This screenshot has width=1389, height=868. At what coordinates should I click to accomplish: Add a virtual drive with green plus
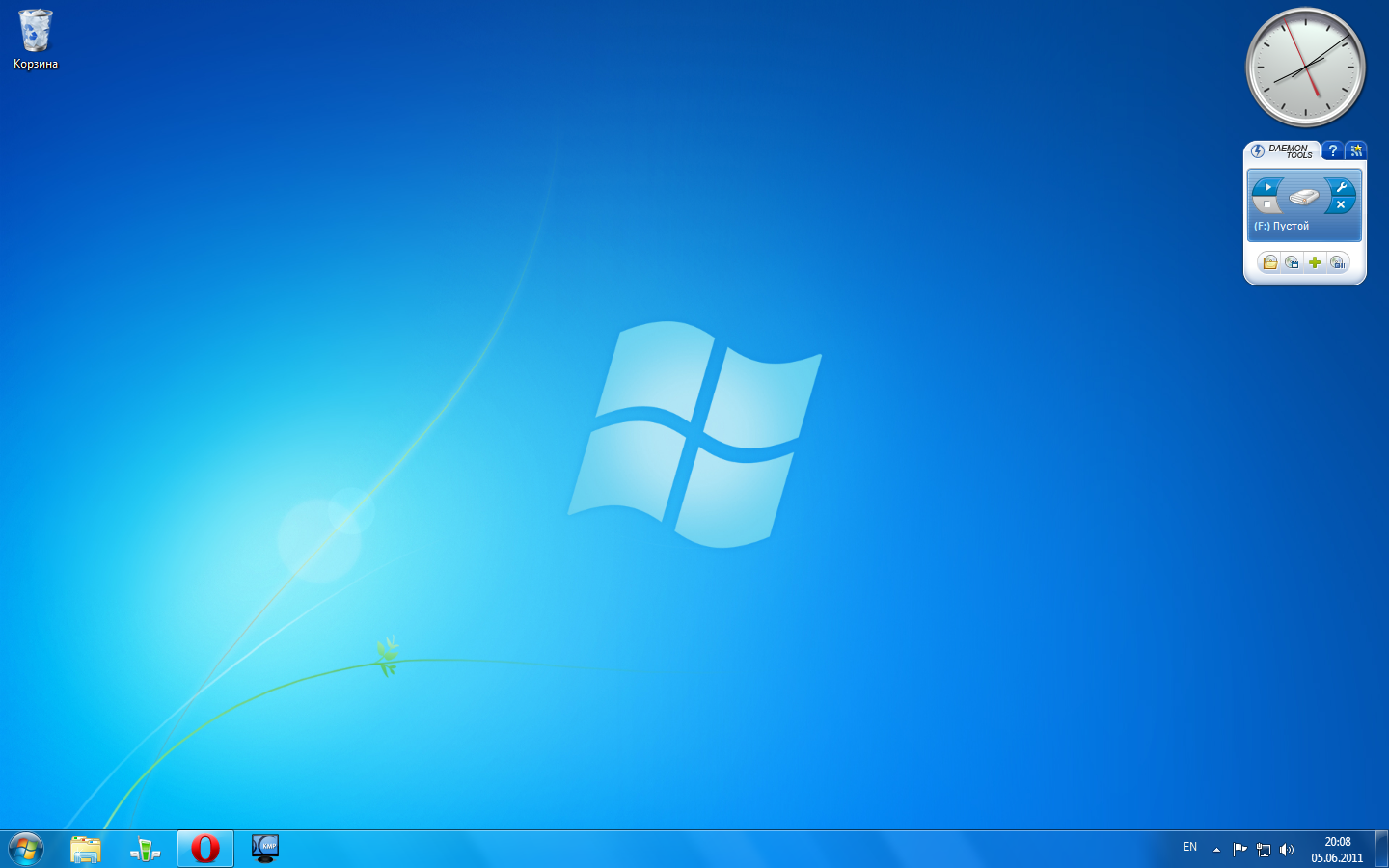(x=1315, y=262)
